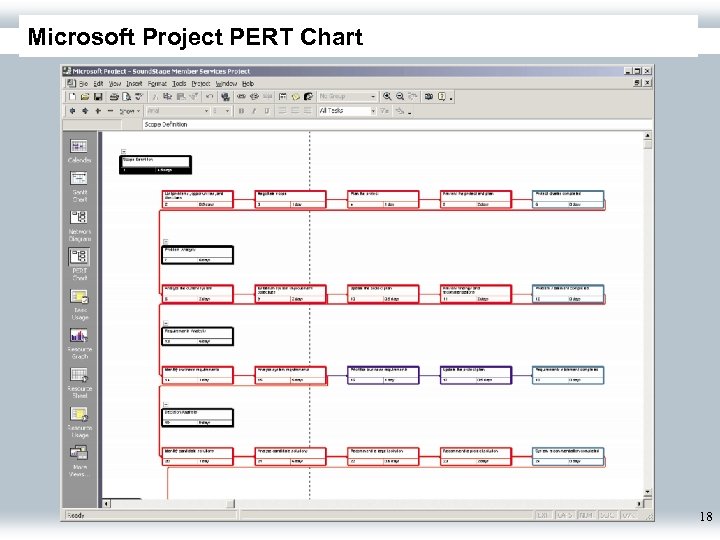Screen dimensions: 720x540
Task: Click the vertical scrollbar up arrow
Action: [x=647, y=136]
